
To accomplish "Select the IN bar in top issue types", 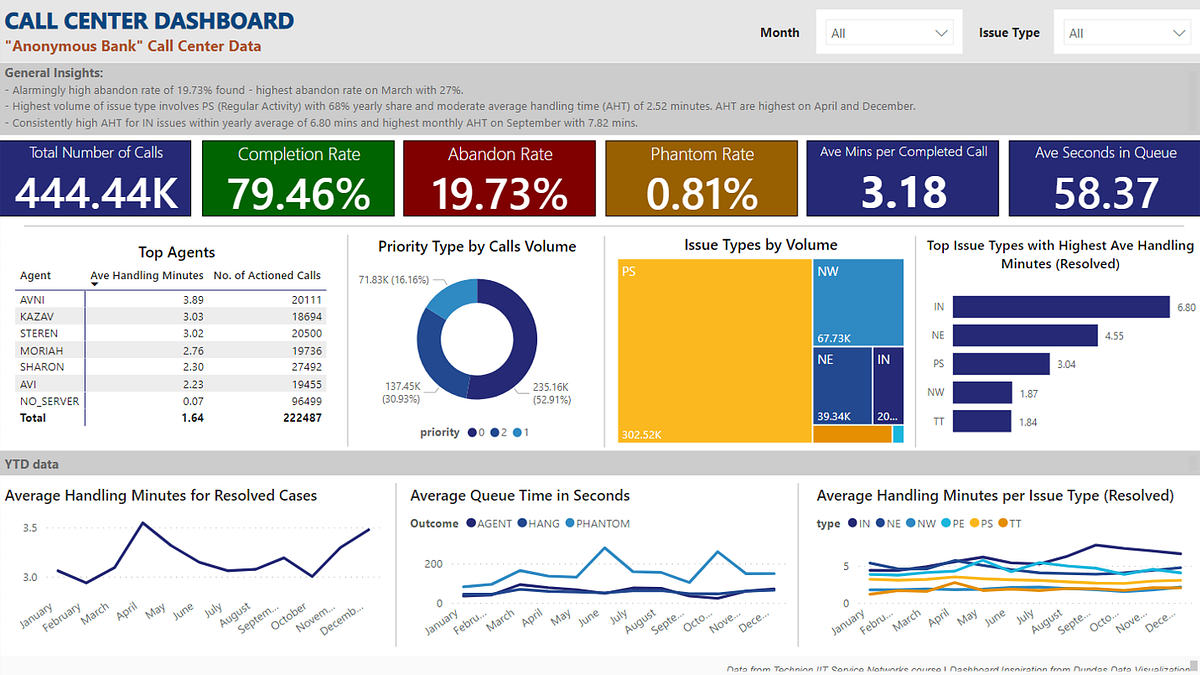I will pos(1060,306).
